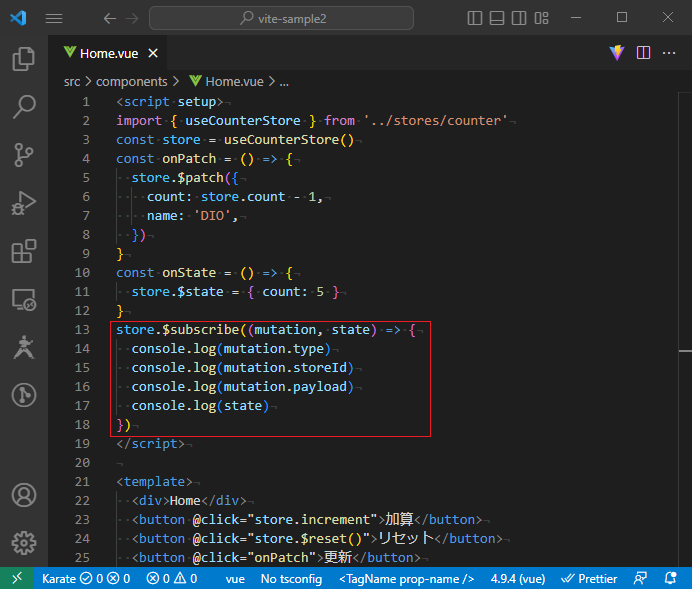The height and width of the screenshot is (589, 692).
Task: Click 4.9.4 (vue) version status item
Action: click(518, 578)
